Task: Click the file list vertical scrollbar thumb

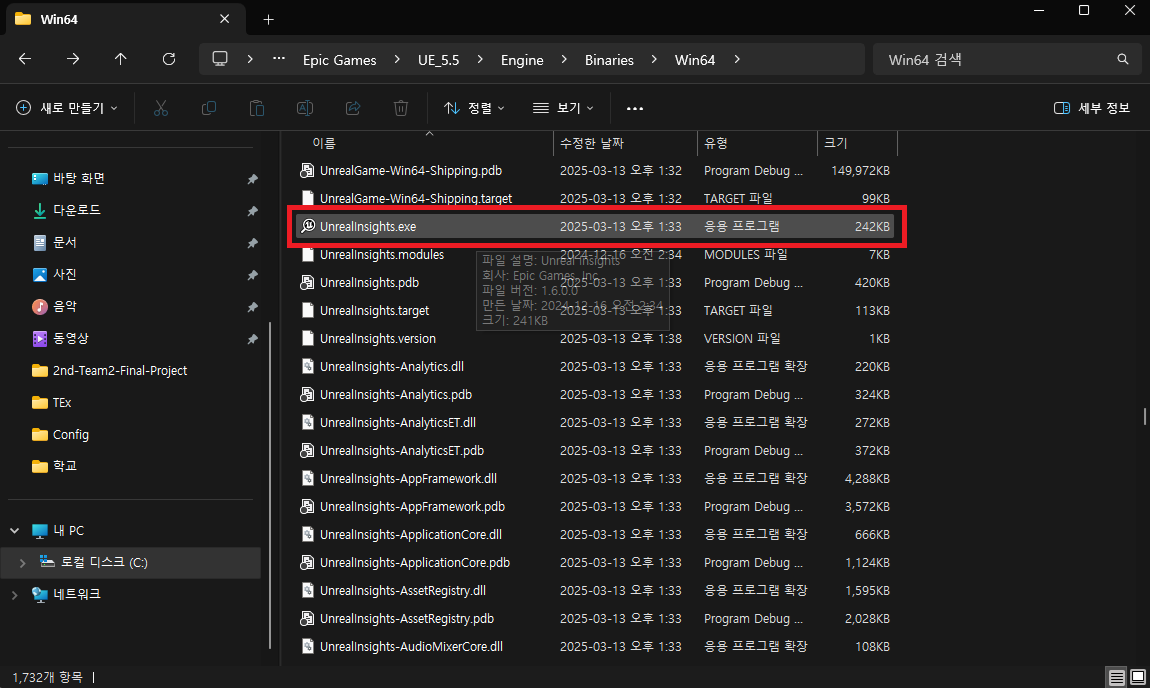Action: [x=1144, y=416]
